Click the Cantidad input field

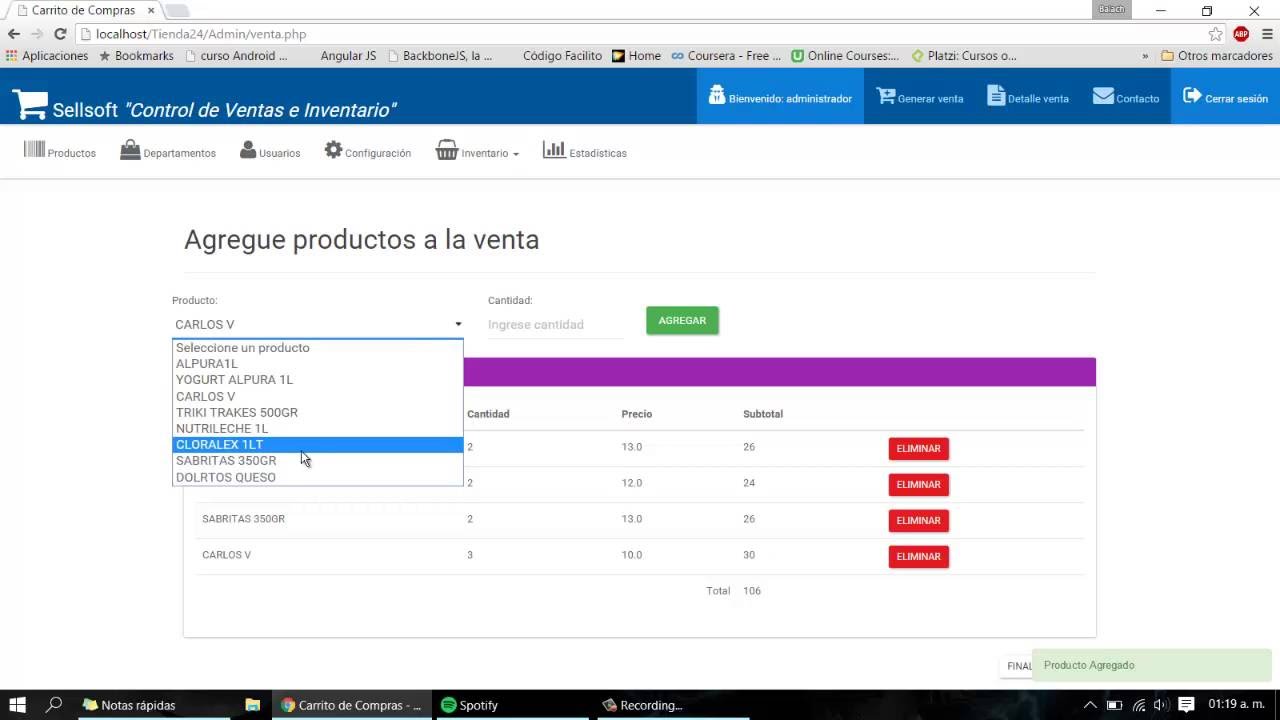click(x=556, y=324)
